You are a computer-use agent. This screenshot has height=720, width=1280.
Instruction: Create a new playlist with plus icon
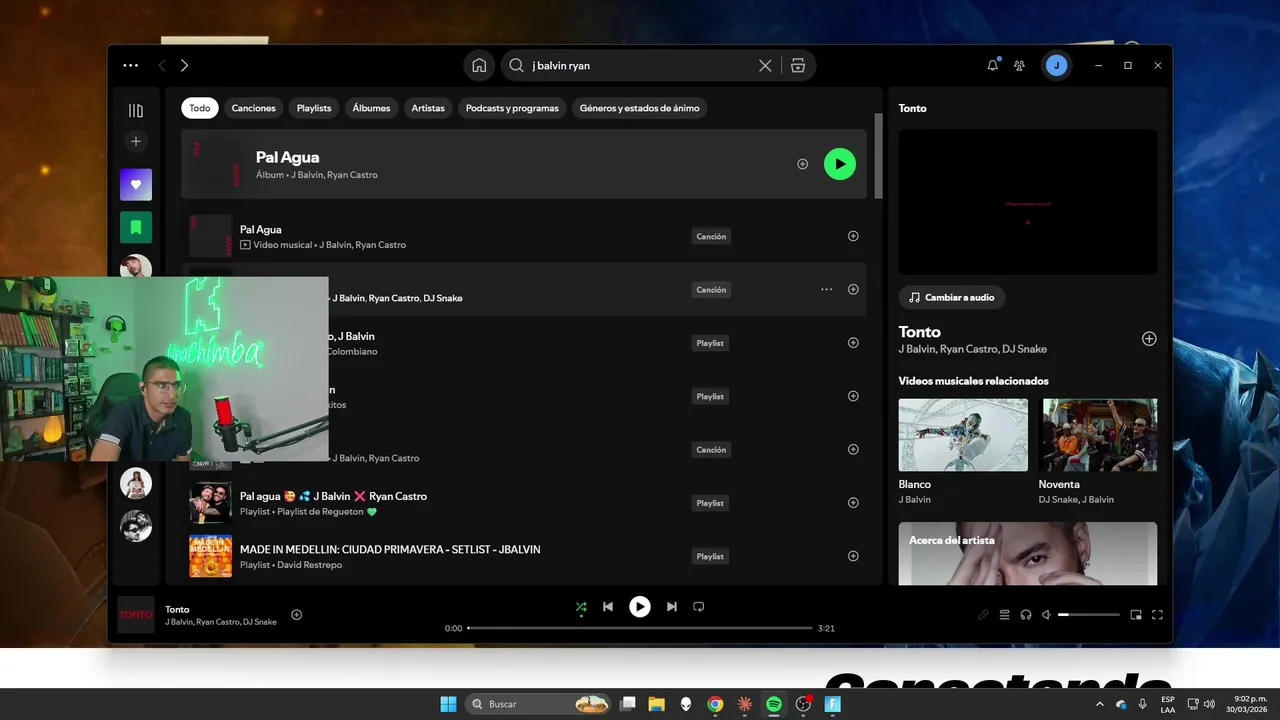136,141
